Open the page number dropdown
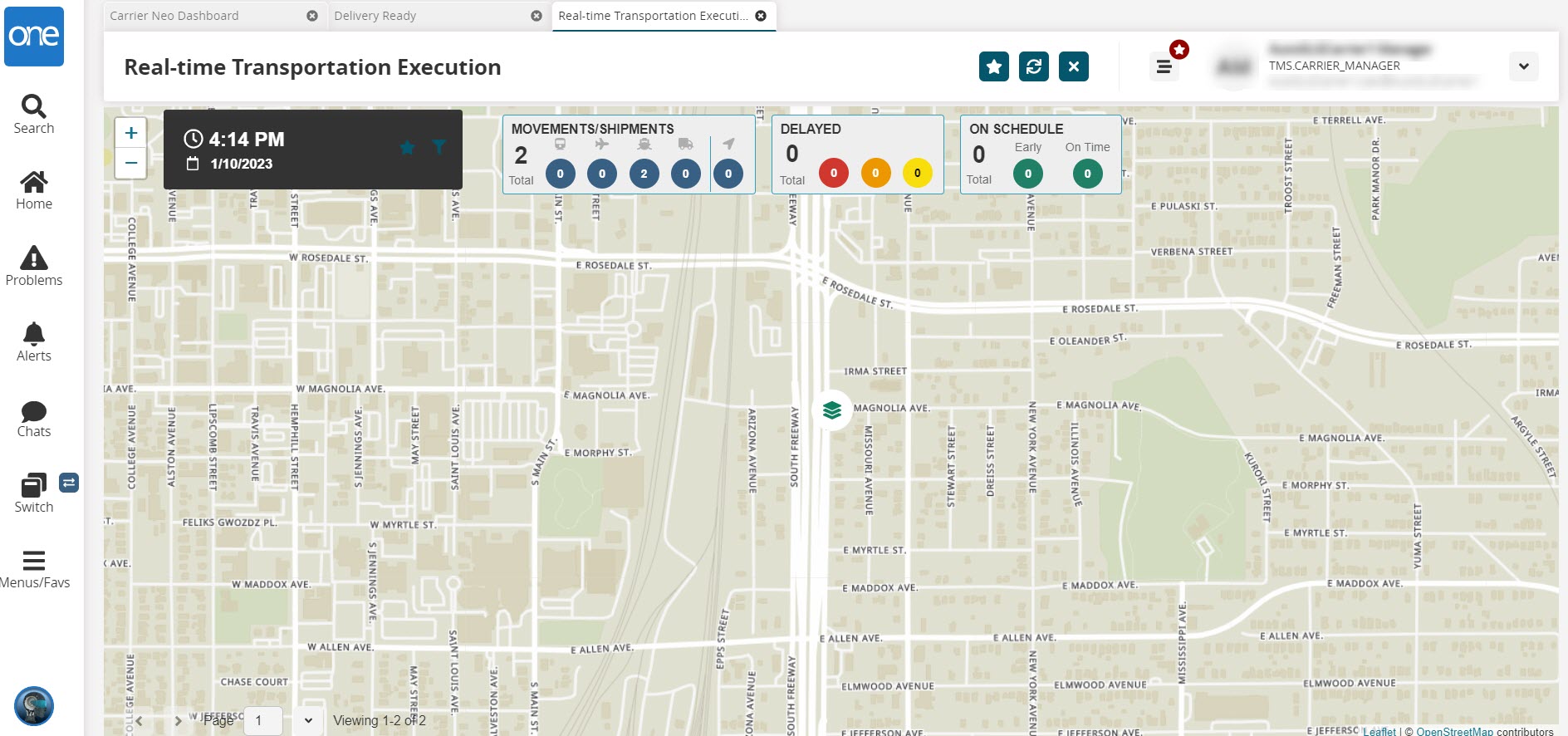The width and height of the screenshot is (1568, 736). click(x=308, y=720)
